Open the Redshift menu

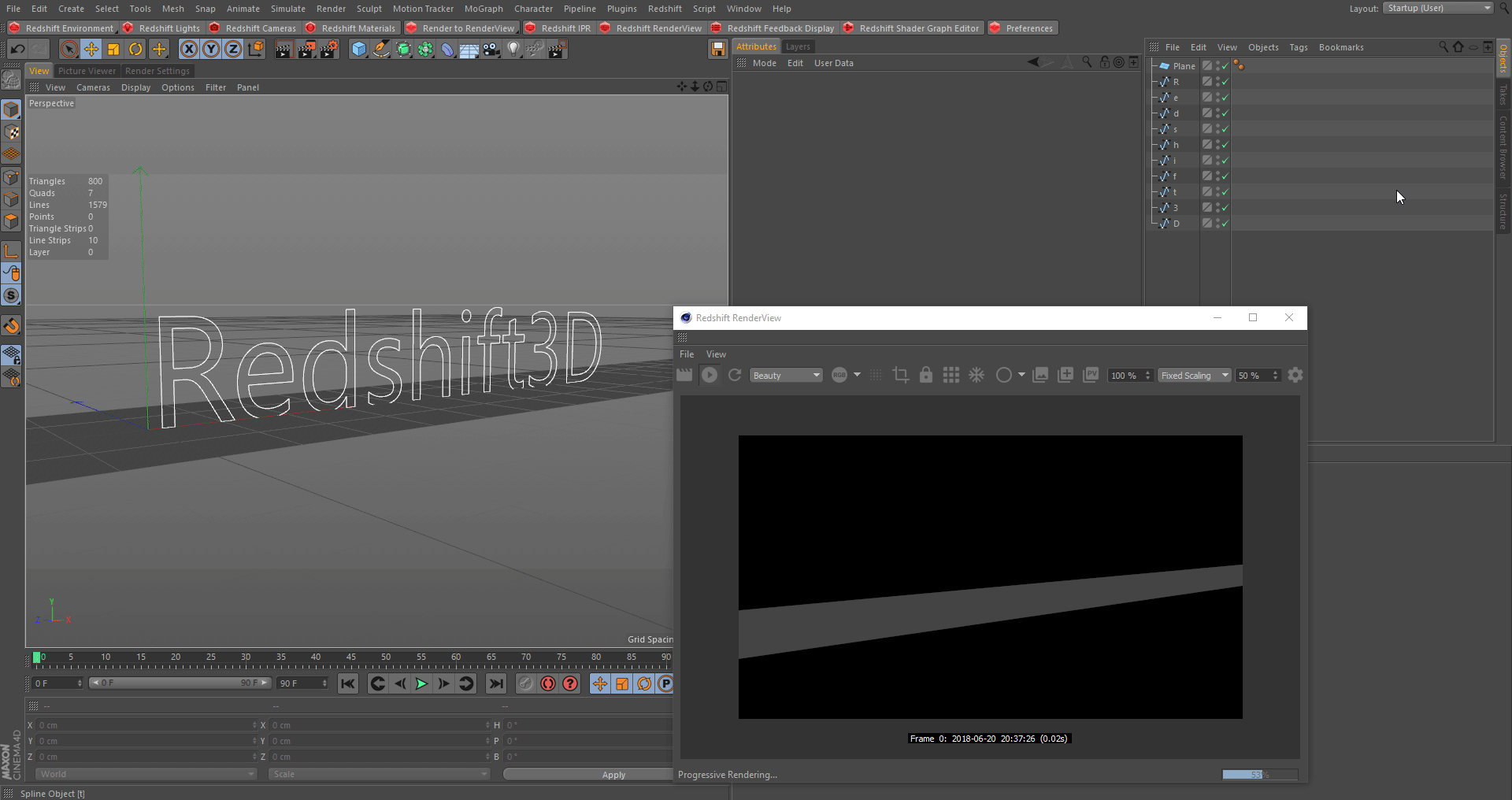(x=665, y=9)
